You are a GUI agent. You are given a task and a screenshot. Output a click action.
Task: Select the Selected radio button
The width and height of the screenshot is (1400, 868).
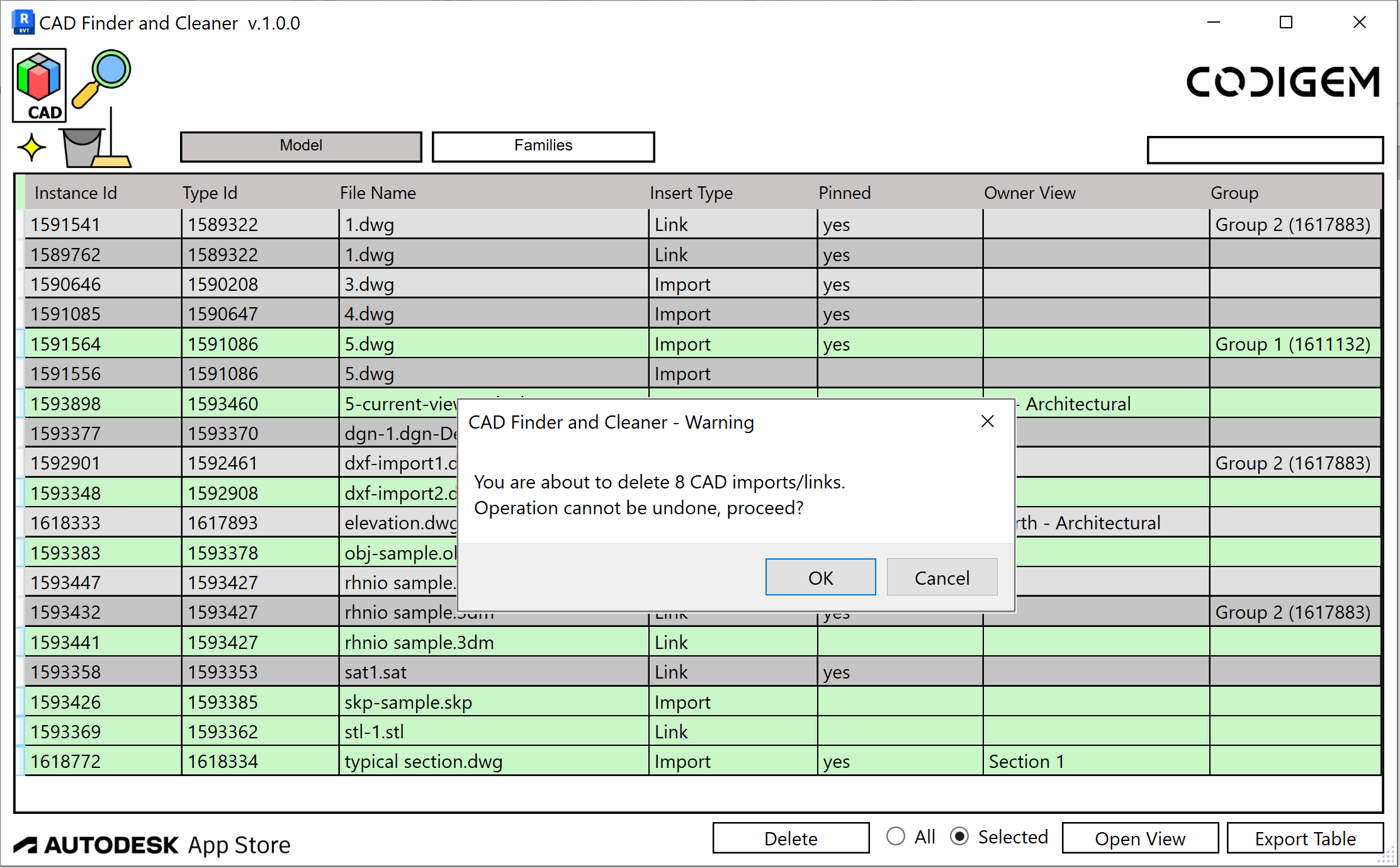[959, 837]
